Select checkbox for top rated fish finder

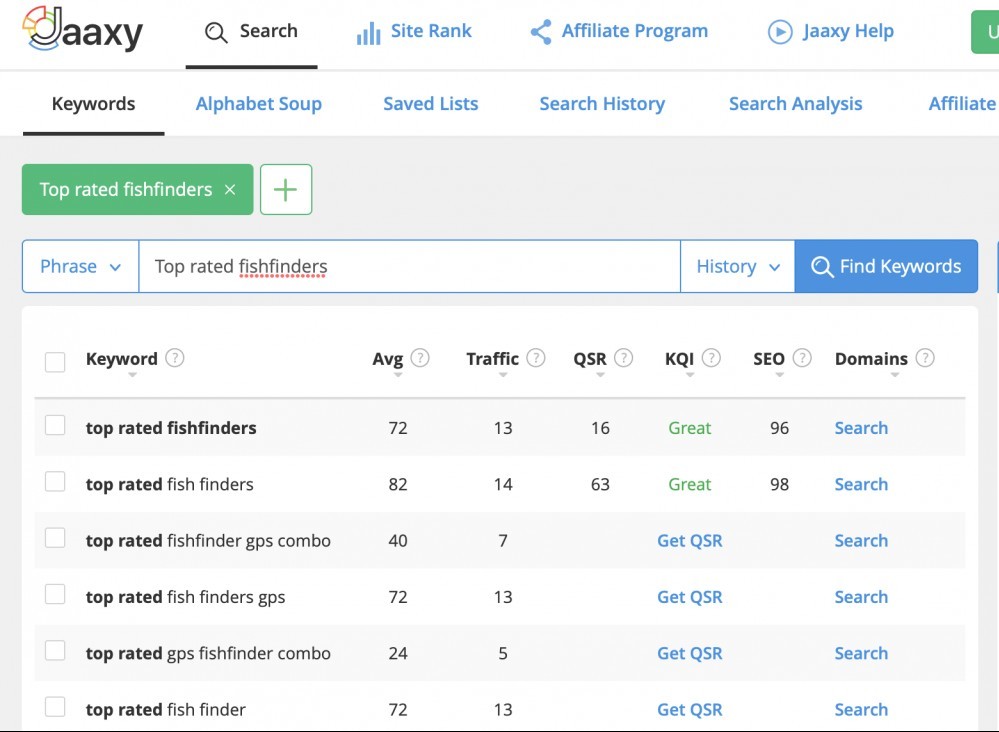pos(55,707)
